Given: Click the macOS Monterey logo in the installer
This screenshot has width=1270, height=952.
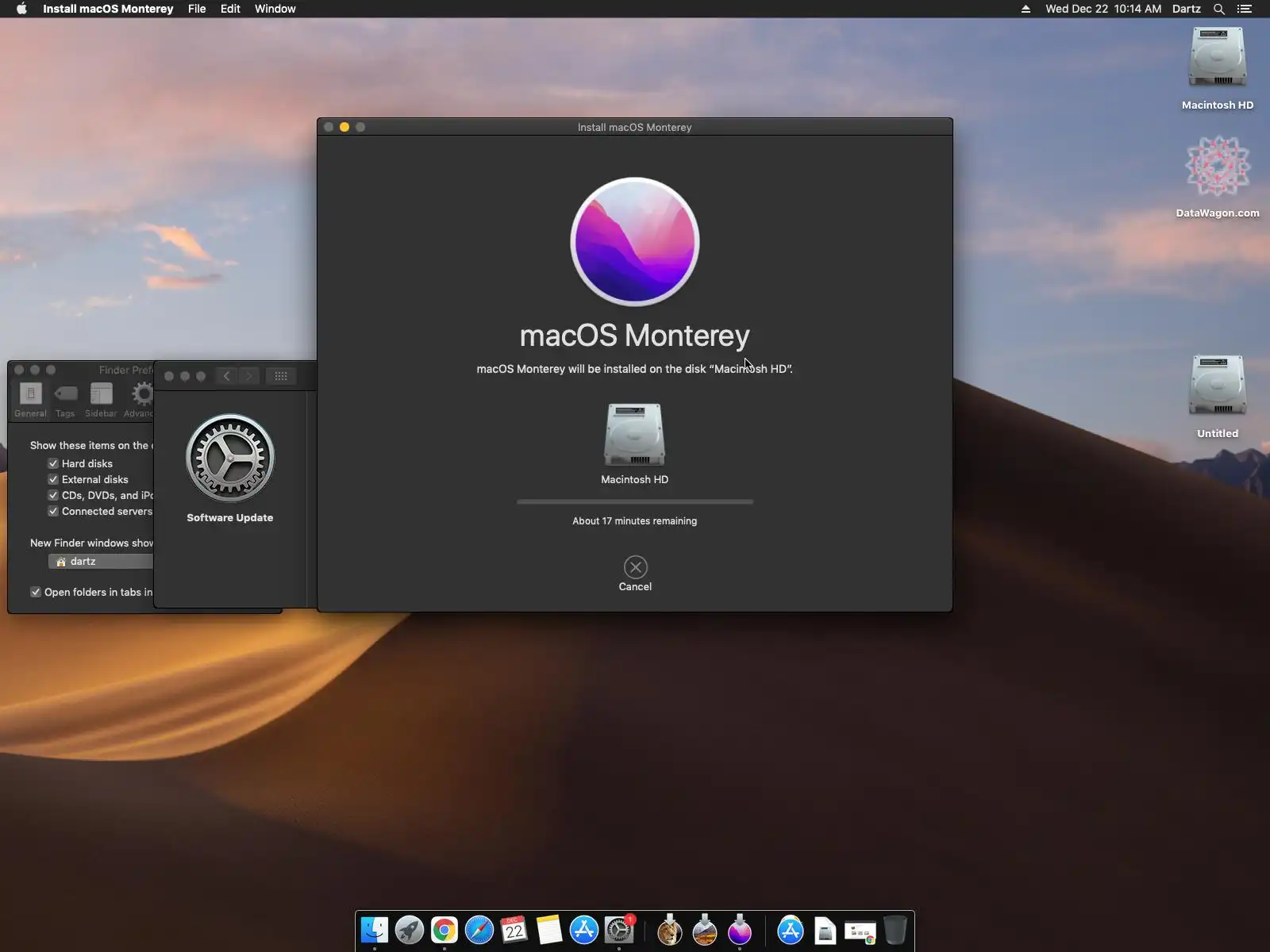Looking at the screenshot, I should 635,241.
